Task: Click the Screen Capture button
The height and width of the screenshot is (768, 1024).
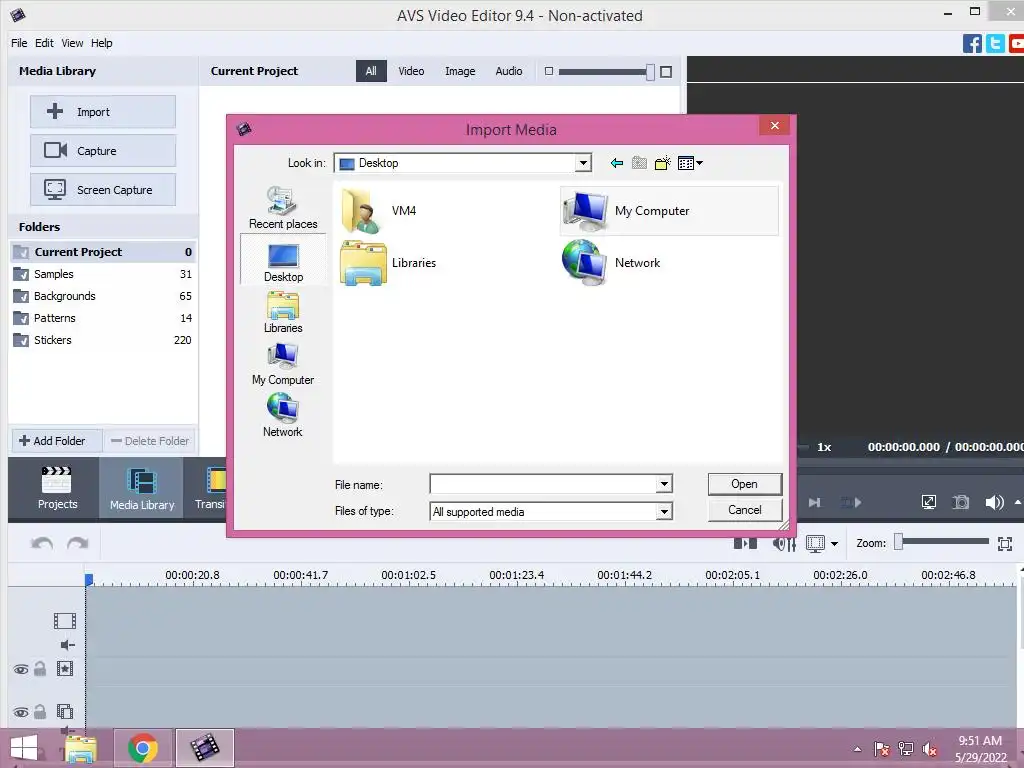Action: (x=103, y=189)
